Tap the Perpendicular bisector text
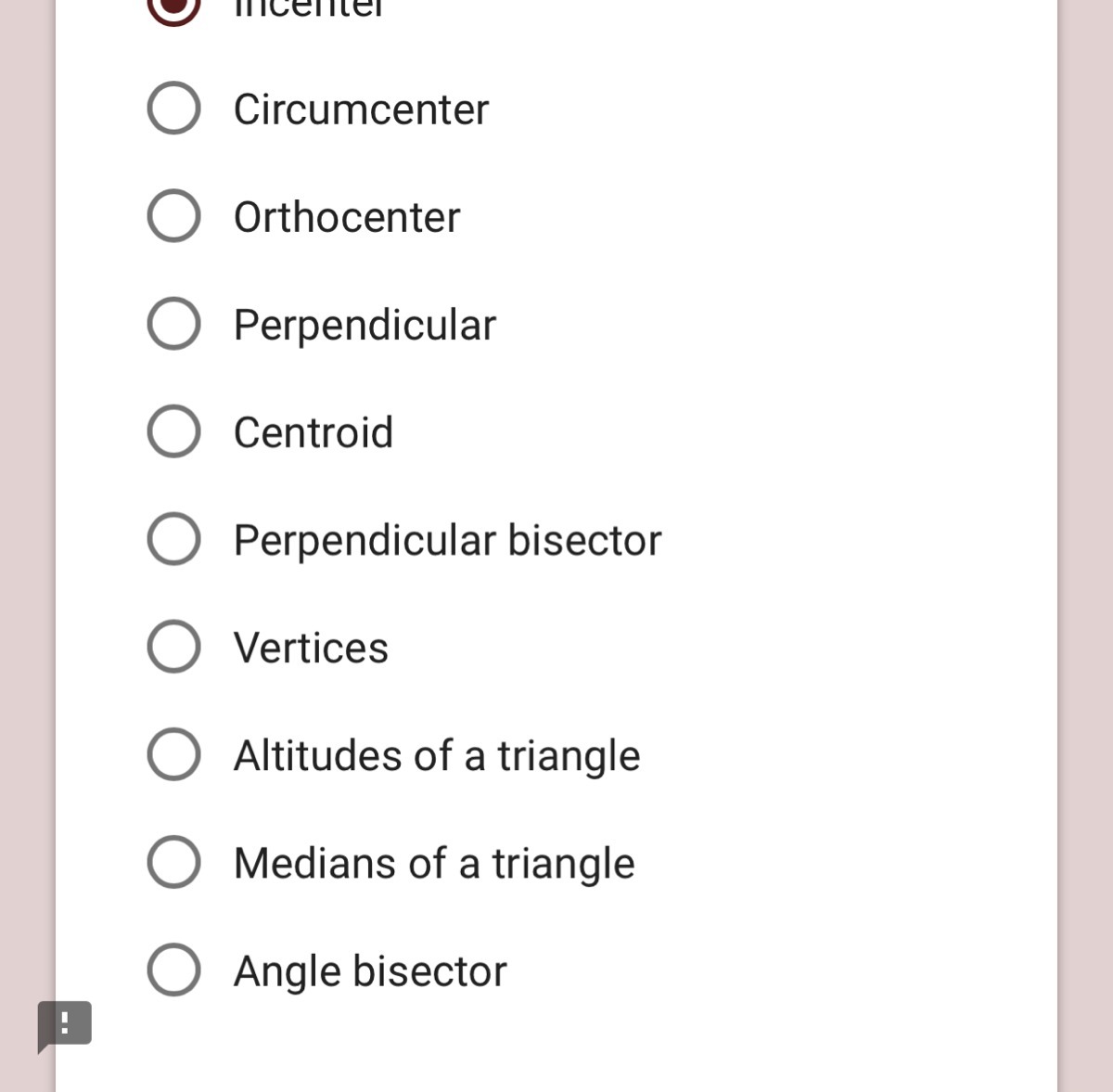Image resolution: width=1113 pixels, height=1092 pixels. [447, 540]
